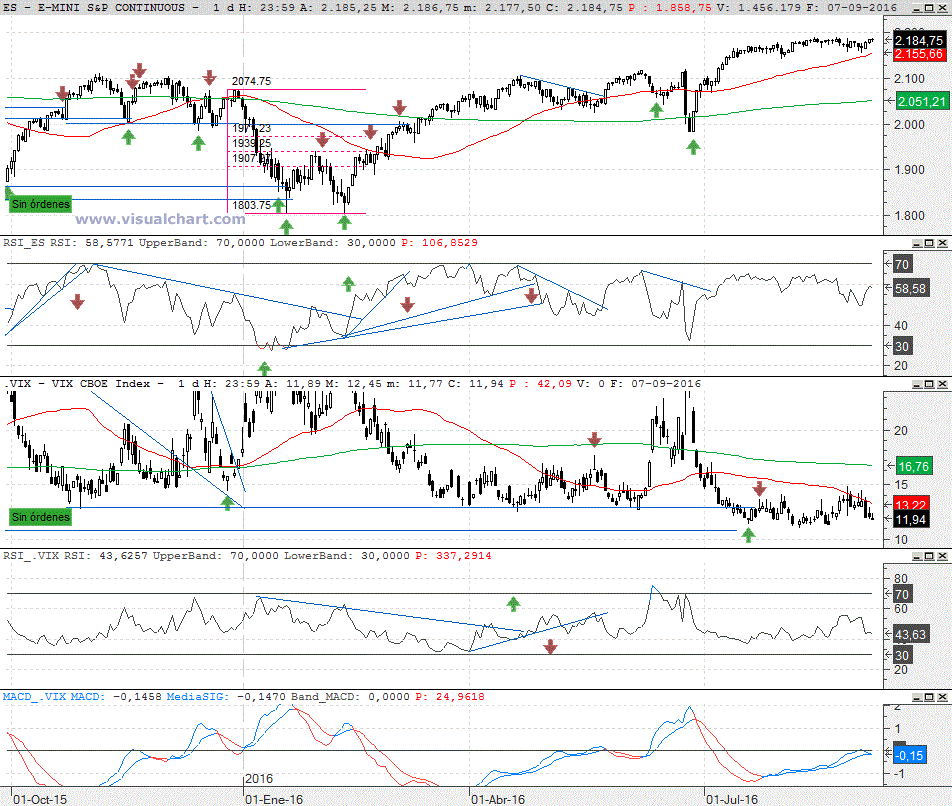Click the RSI_ES lower band 30 tag
This screenshot has height=806, width=952.
902,347
